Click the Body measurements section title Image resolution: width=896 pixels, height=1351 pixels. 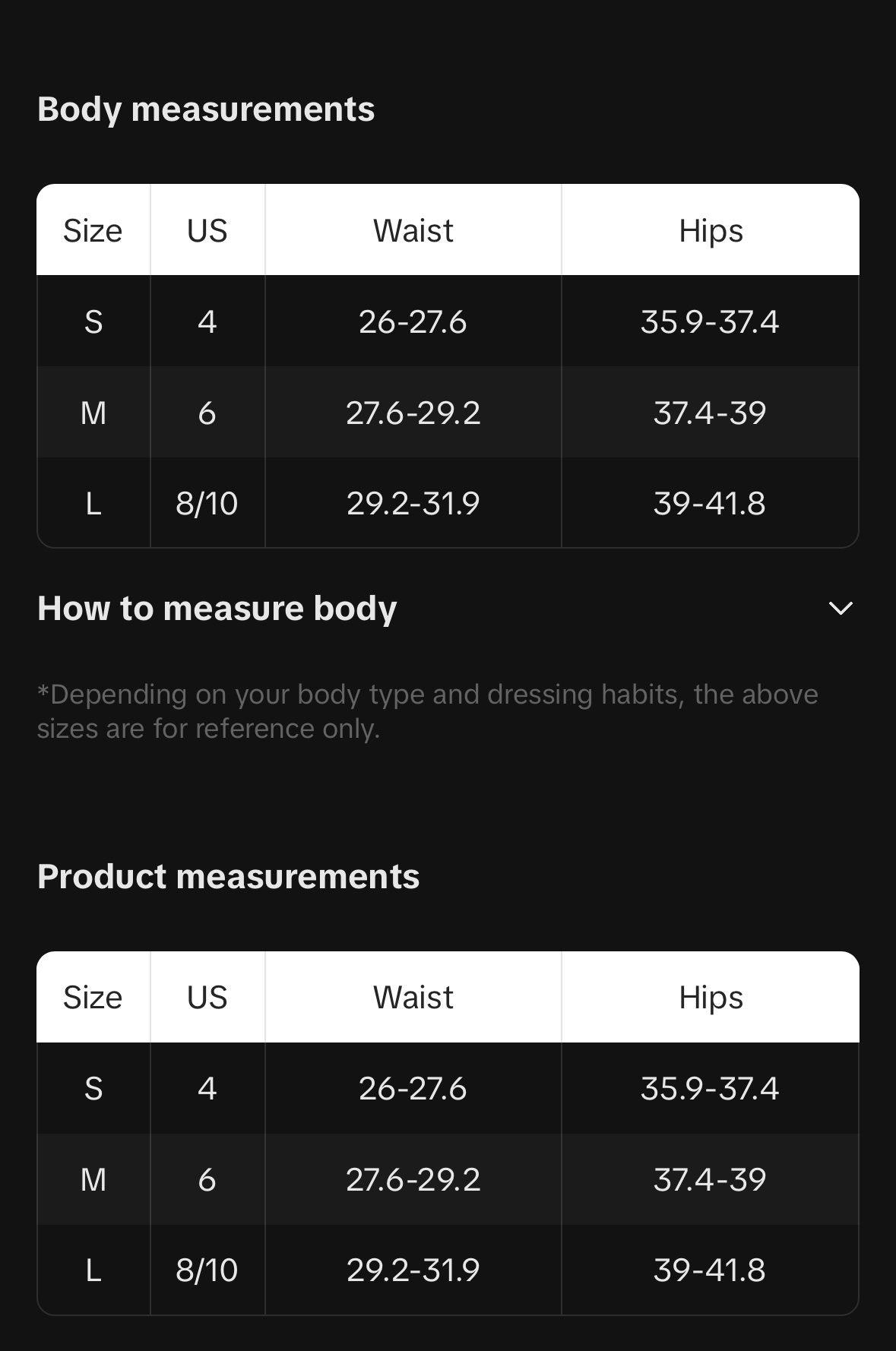[x=206, y=109]
